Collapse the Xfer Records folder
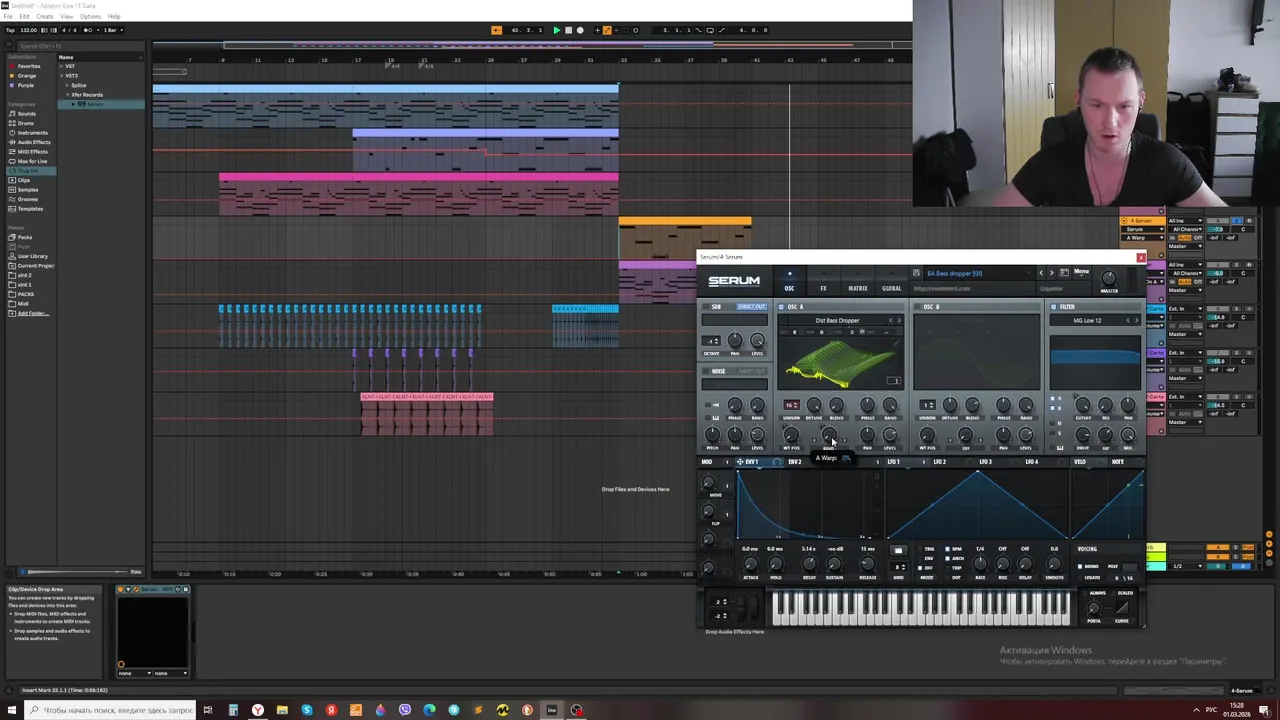The width and height of the screenshot is (1280, 720). [x=67, y=95]
